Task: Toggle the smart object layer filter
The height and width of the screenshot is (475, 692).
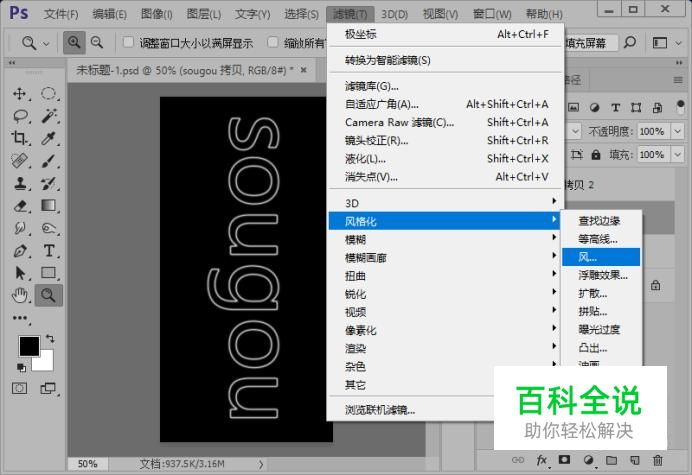Action: click(657, 107)
